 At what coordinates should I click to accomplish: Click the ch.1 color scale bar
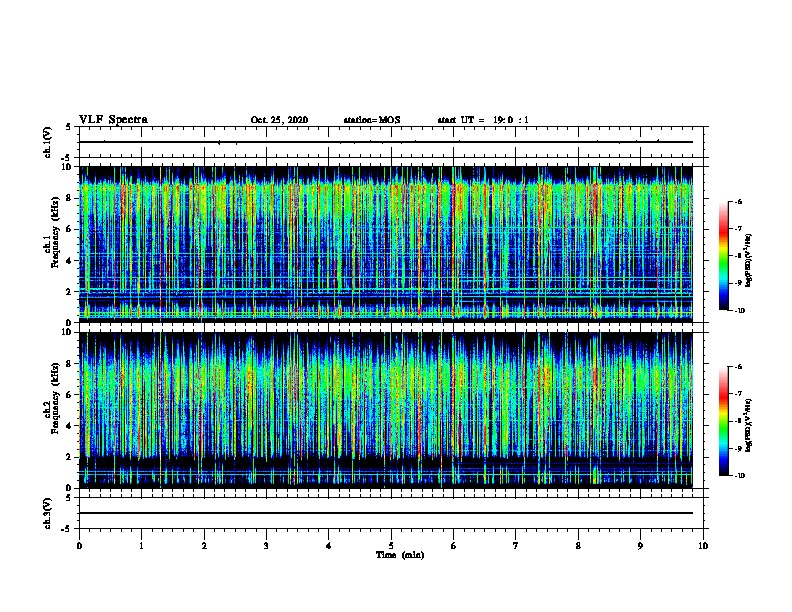[x=724, y=256]
